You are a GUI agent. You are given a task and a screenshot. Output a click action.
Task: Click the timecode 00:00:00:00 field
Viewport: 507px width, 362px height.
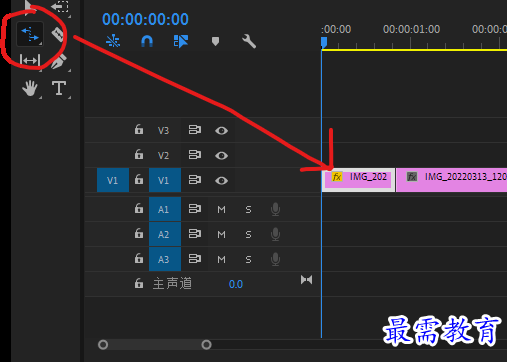[x=145, y=19]
